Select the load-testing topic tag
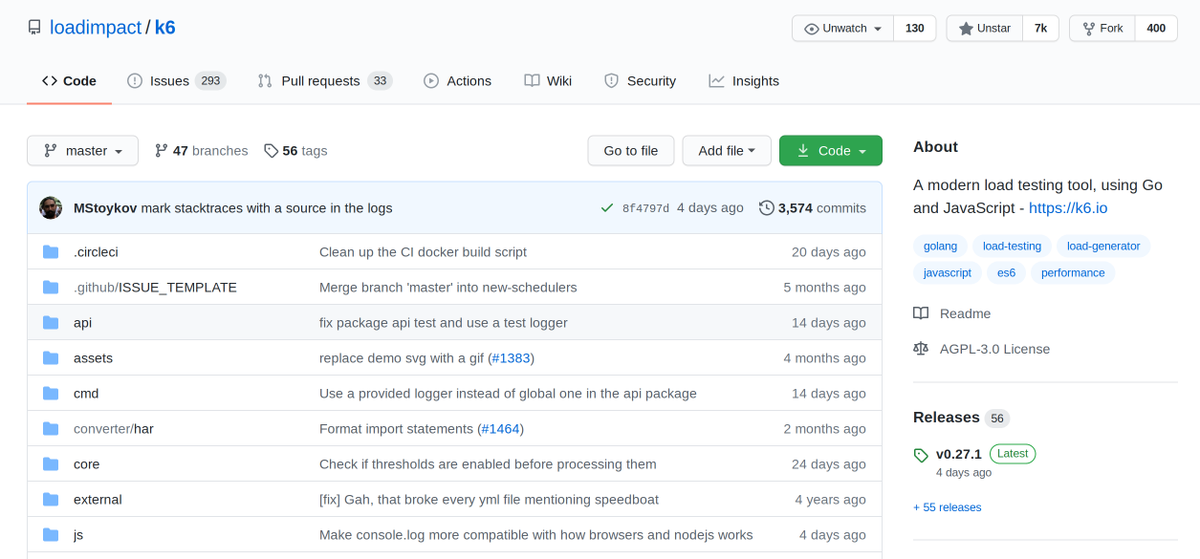1200x559 pixels. [1012, 246]
